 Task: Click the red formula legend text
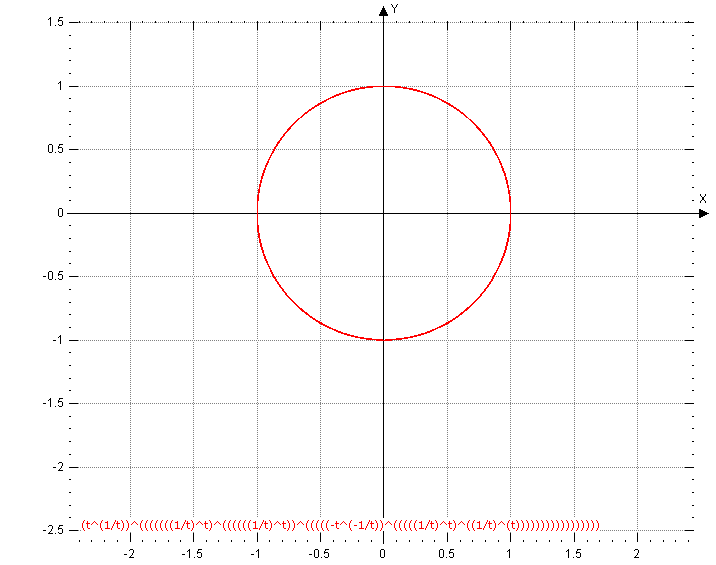point(340,524)
